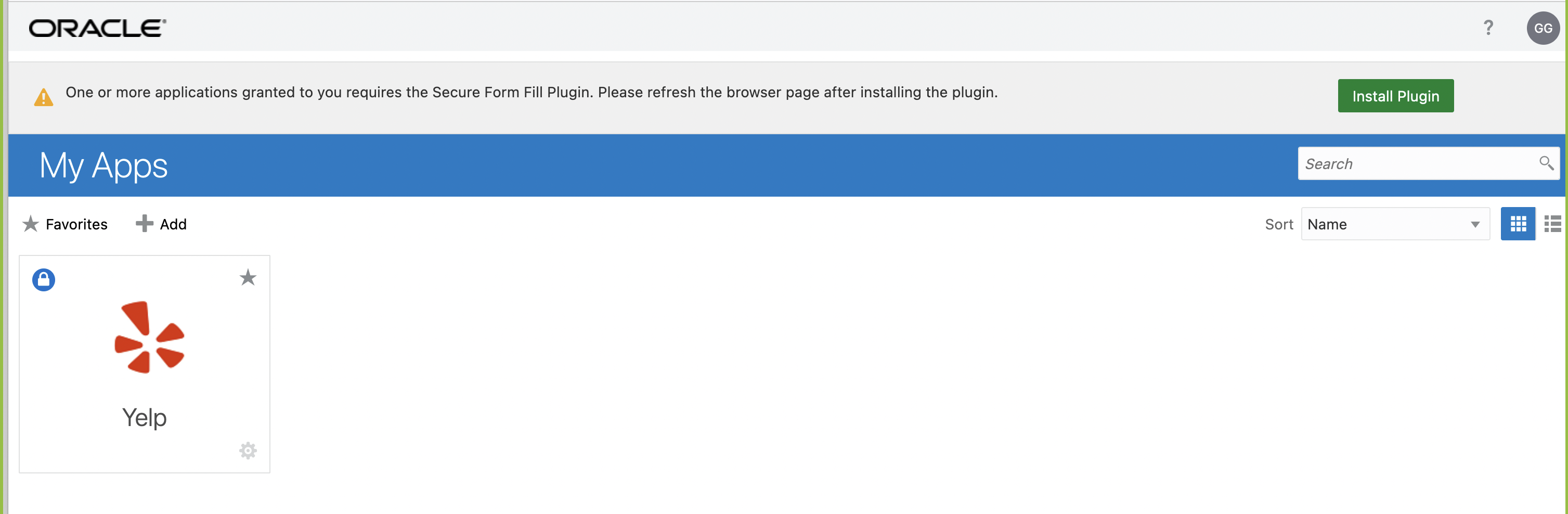Open the Yelp application by its name

(x=144, y=417)
